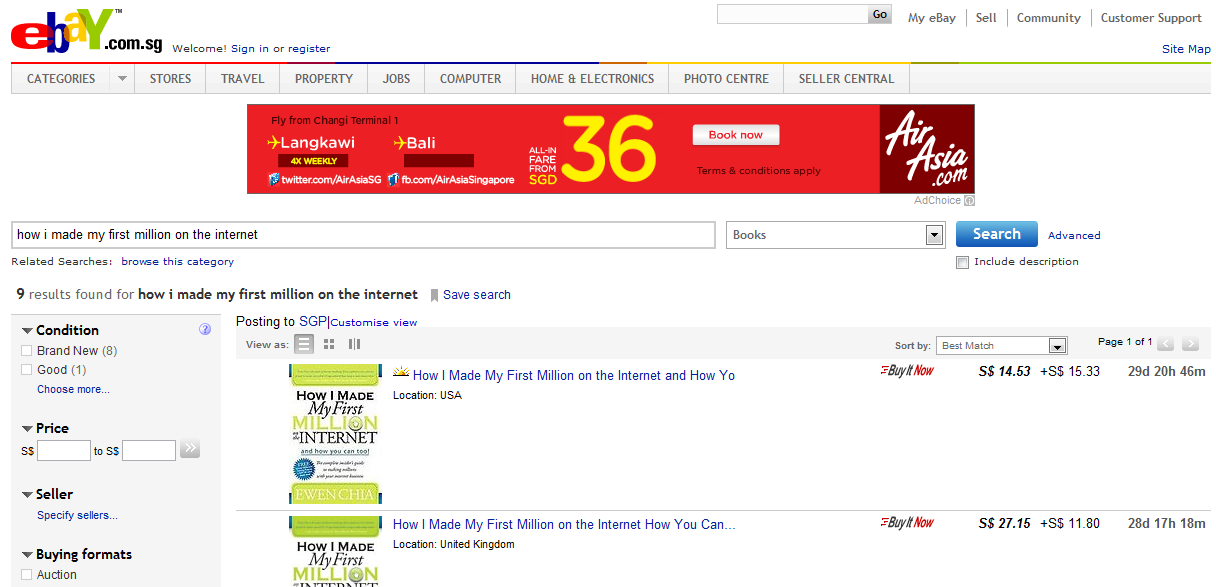Go to previous results page arrow
The height and width of the screenshot is (587, 1216).
coord(1166,344)
